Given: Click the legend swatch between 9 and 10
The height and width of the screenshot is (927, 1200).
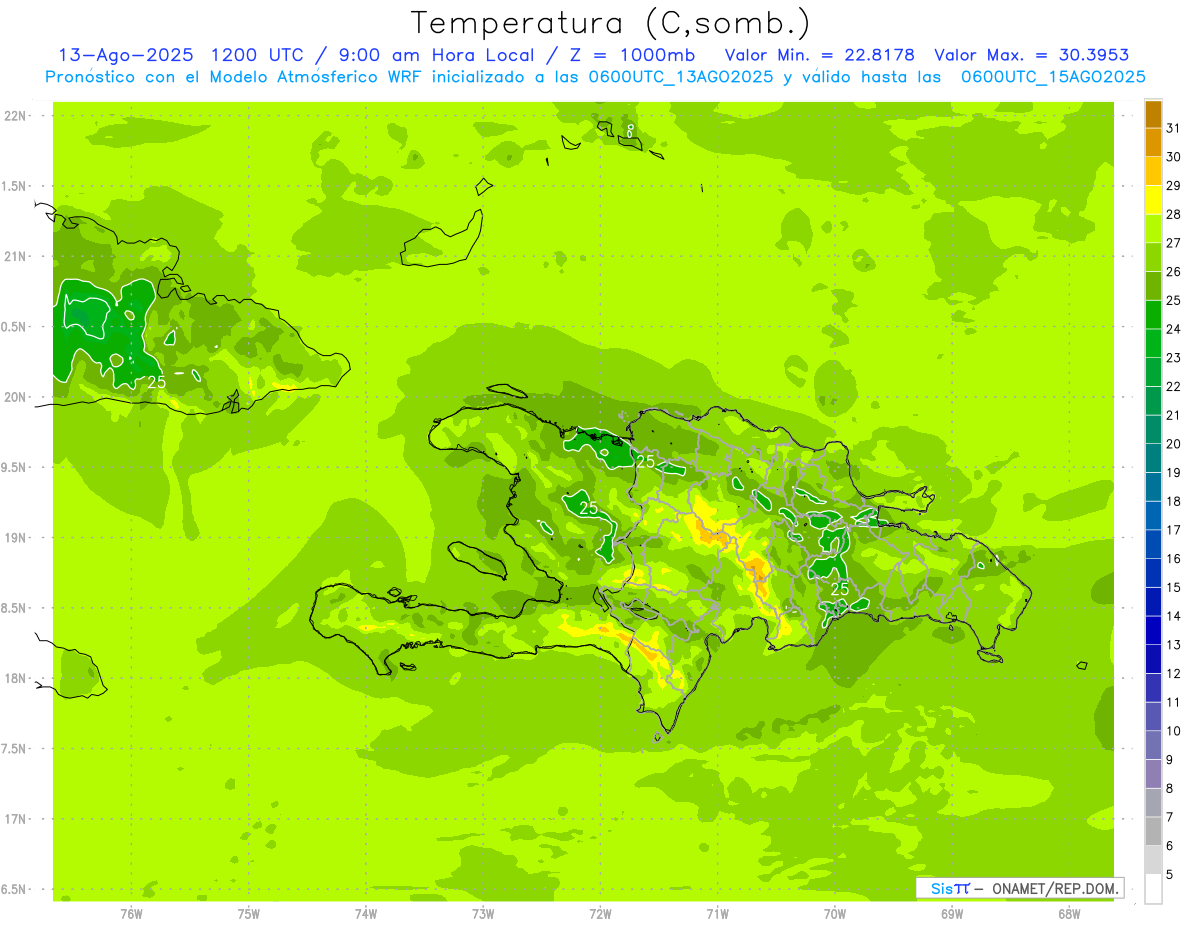Looking at the screenshot, I should coord(1153,746).
